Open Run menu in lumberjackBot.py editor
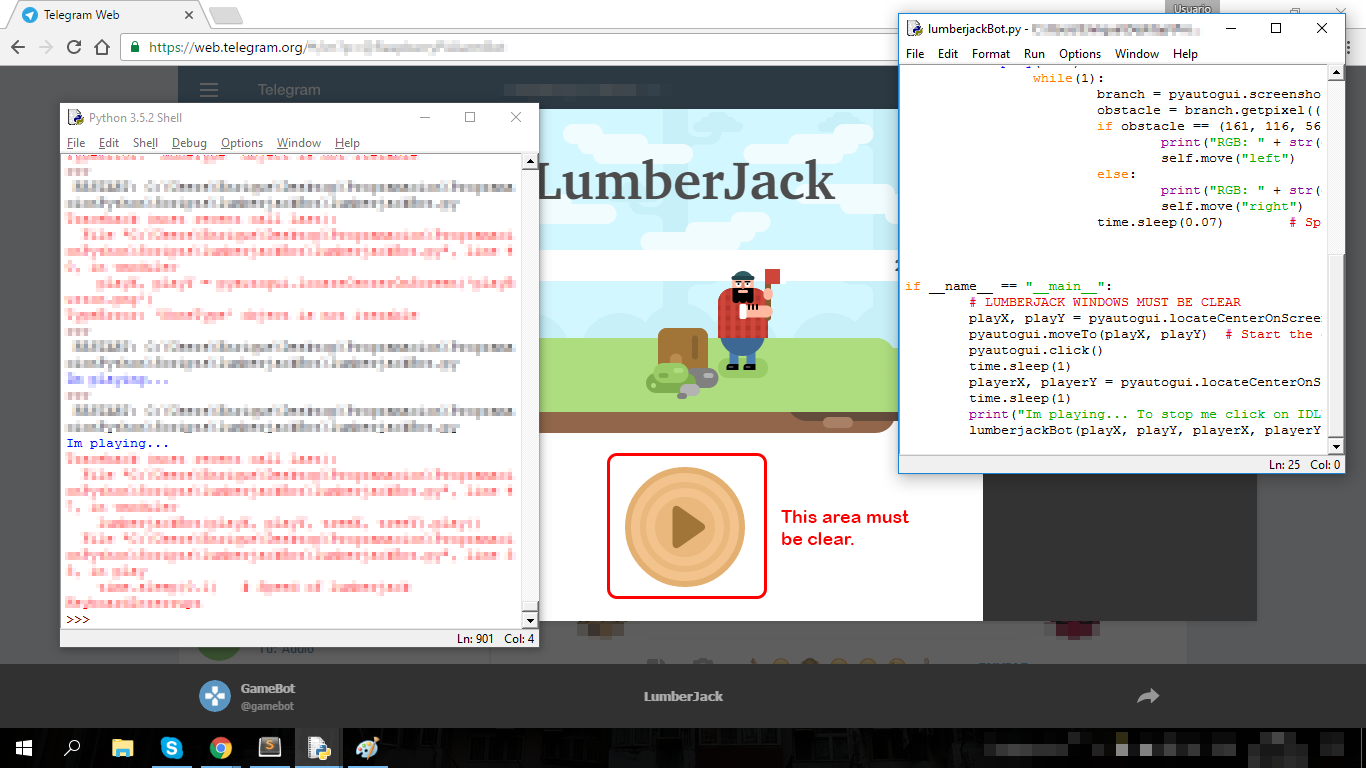This screenshot has height=768, width=1366. [x=1034, y=54]
